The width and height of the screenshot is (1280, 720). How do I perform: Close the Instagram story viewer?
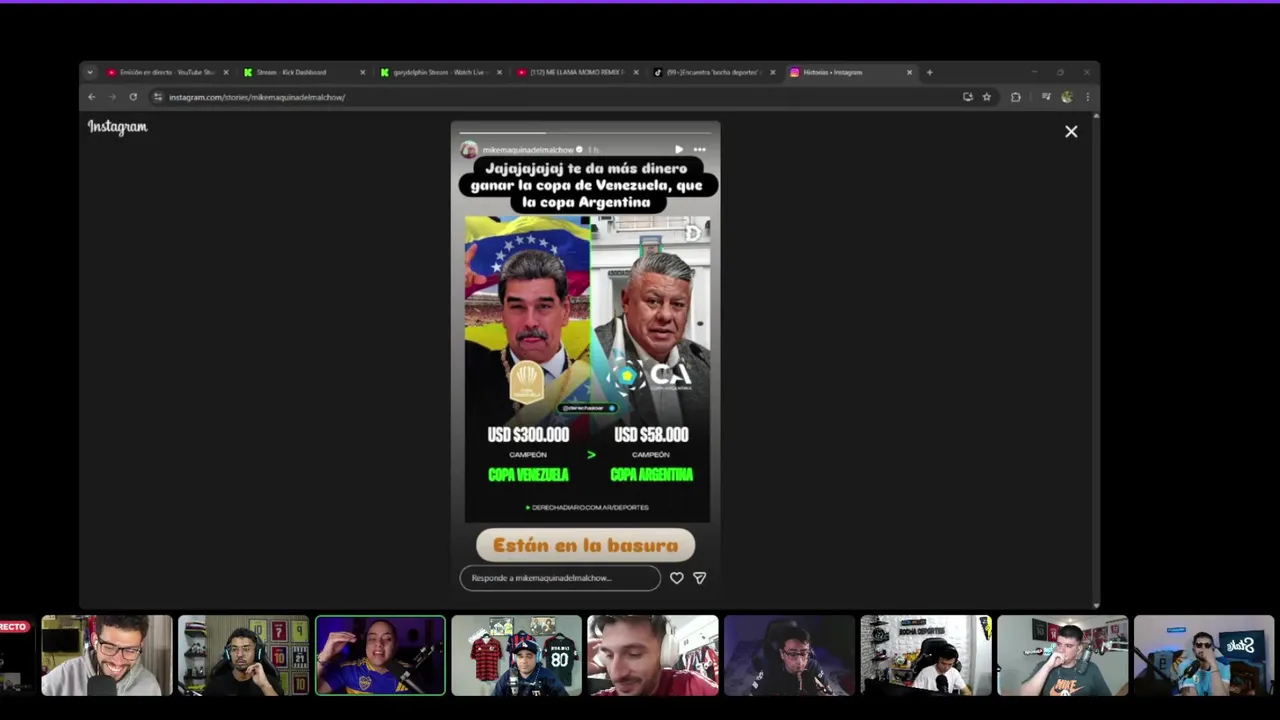point(1071,132)
